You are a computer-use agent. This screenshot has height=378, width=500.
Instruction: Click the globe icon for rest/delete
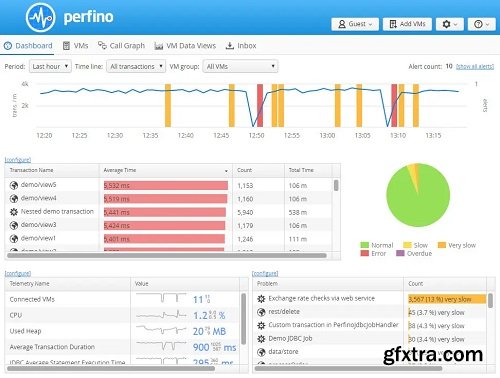(261, 312)
